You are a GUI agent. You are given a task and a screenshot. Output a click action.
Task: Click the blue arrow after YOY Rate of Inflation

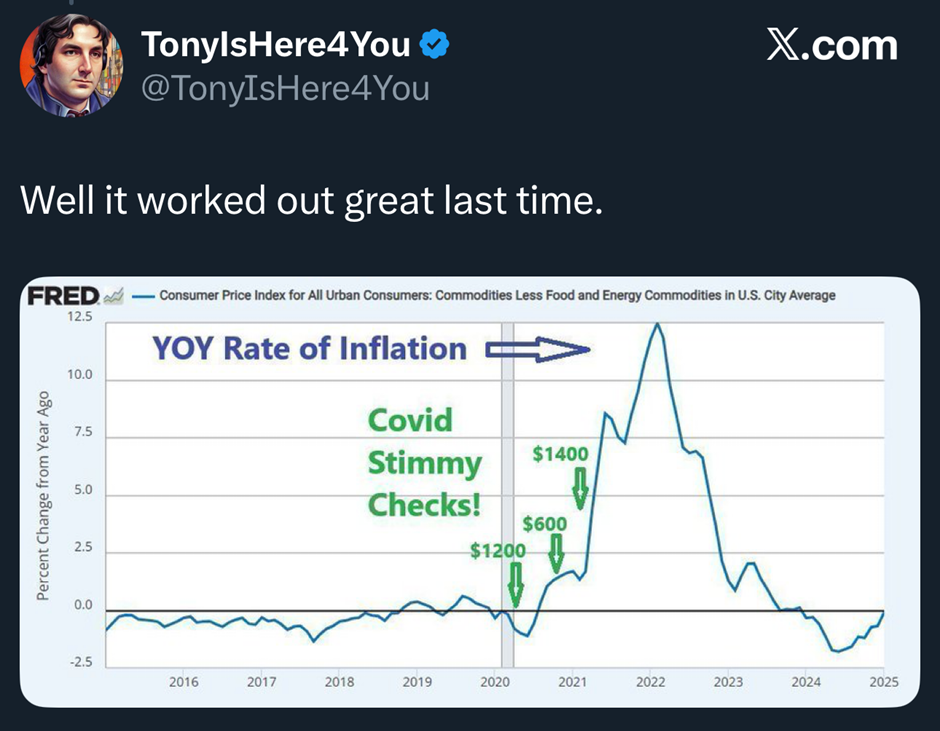[538, 349]
